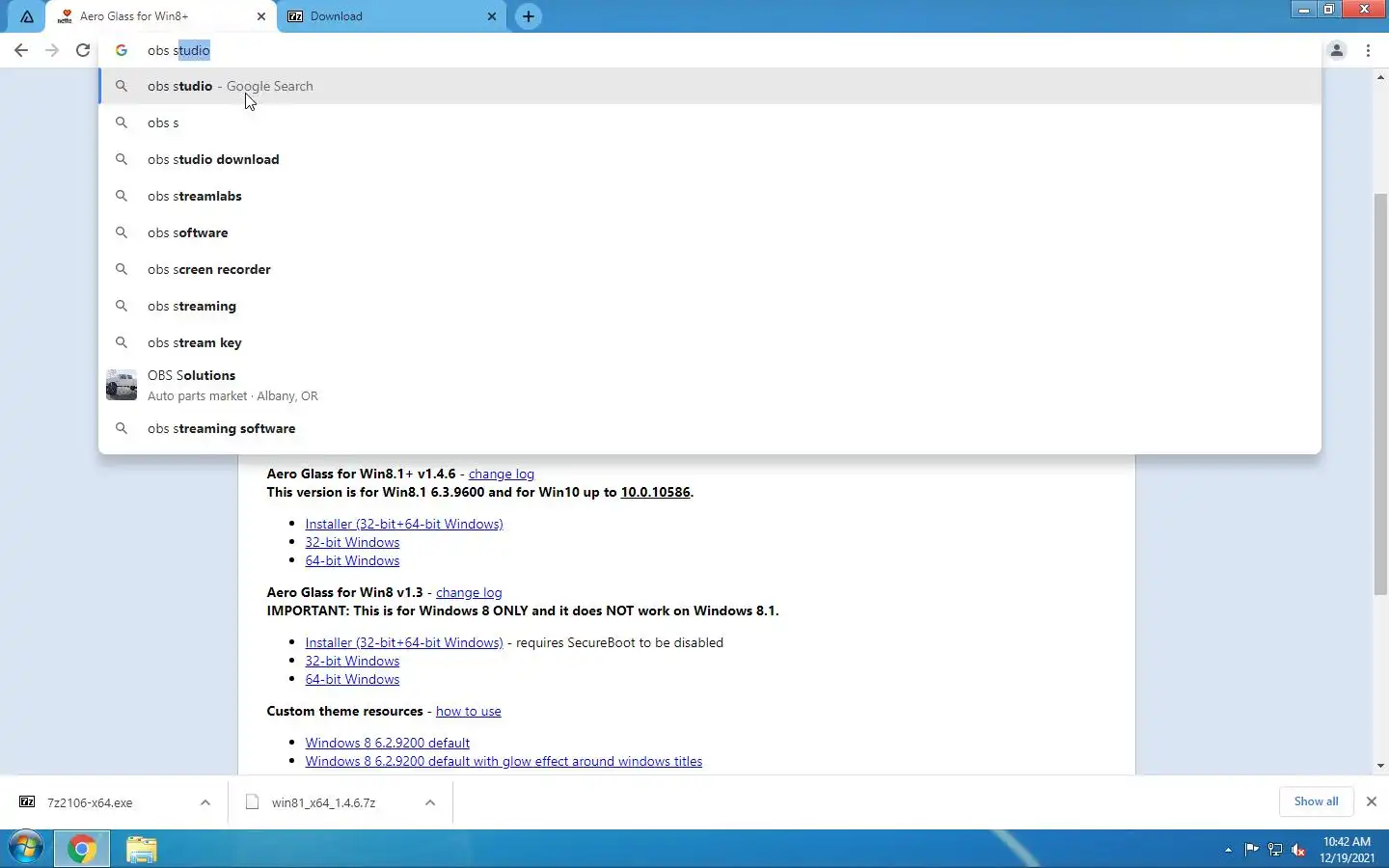Open the glow effect window titles theme link
The height and width of the screenshot is (868, 1389).
pos(504,761)
